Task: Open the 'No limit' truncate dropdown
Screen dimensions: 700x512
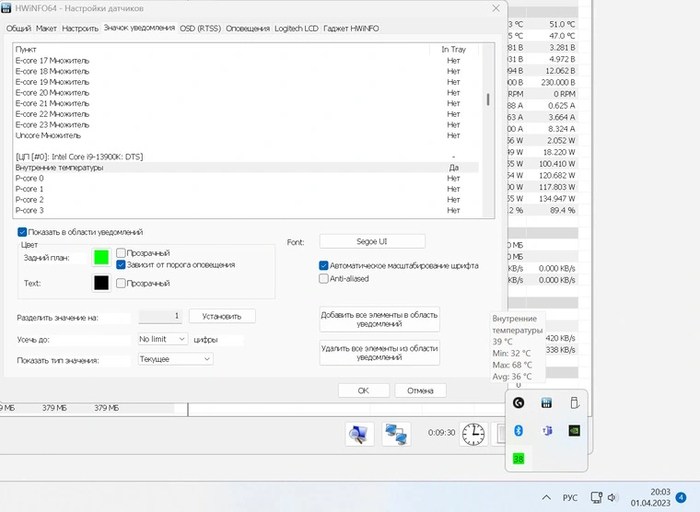Action: (161, 340)
